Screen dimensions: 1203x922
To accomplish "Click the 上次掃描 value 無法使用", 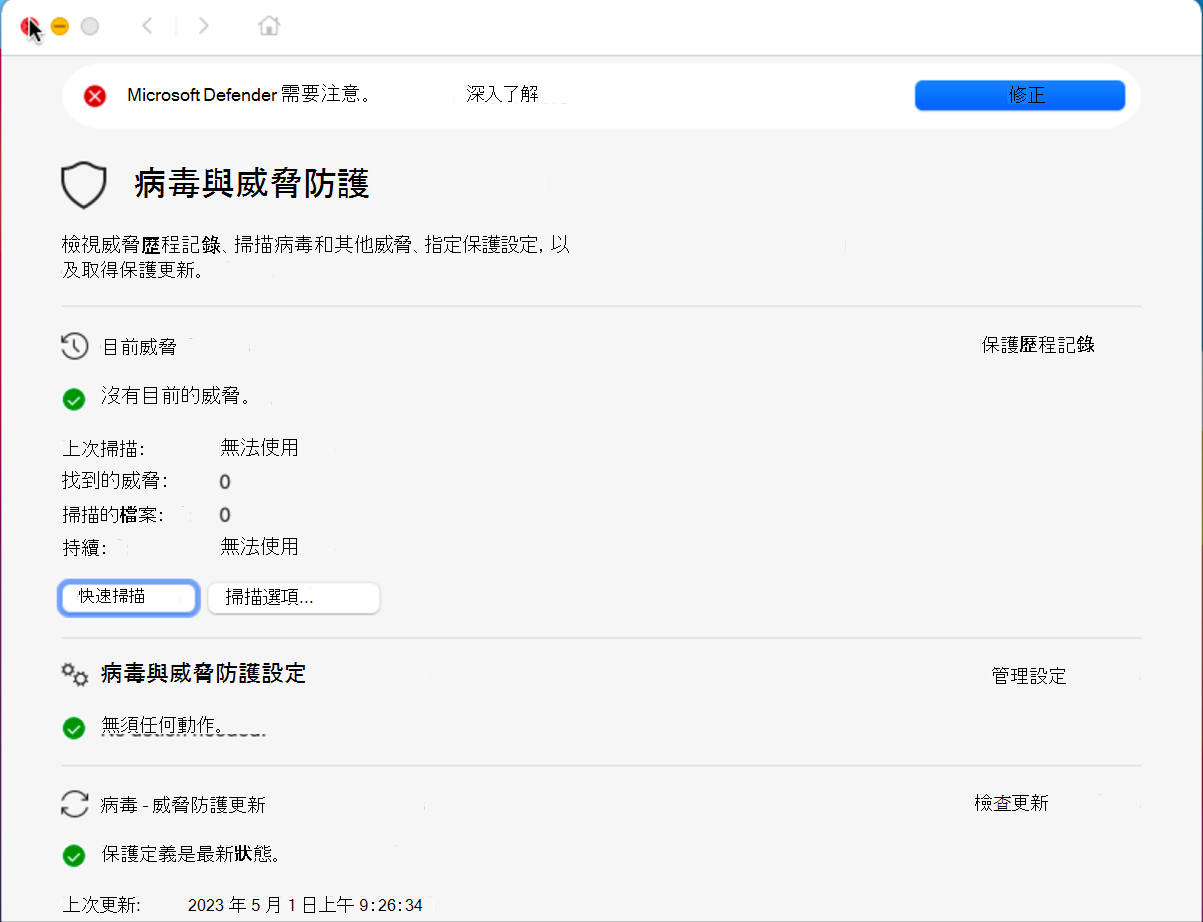I will point(260,447).
